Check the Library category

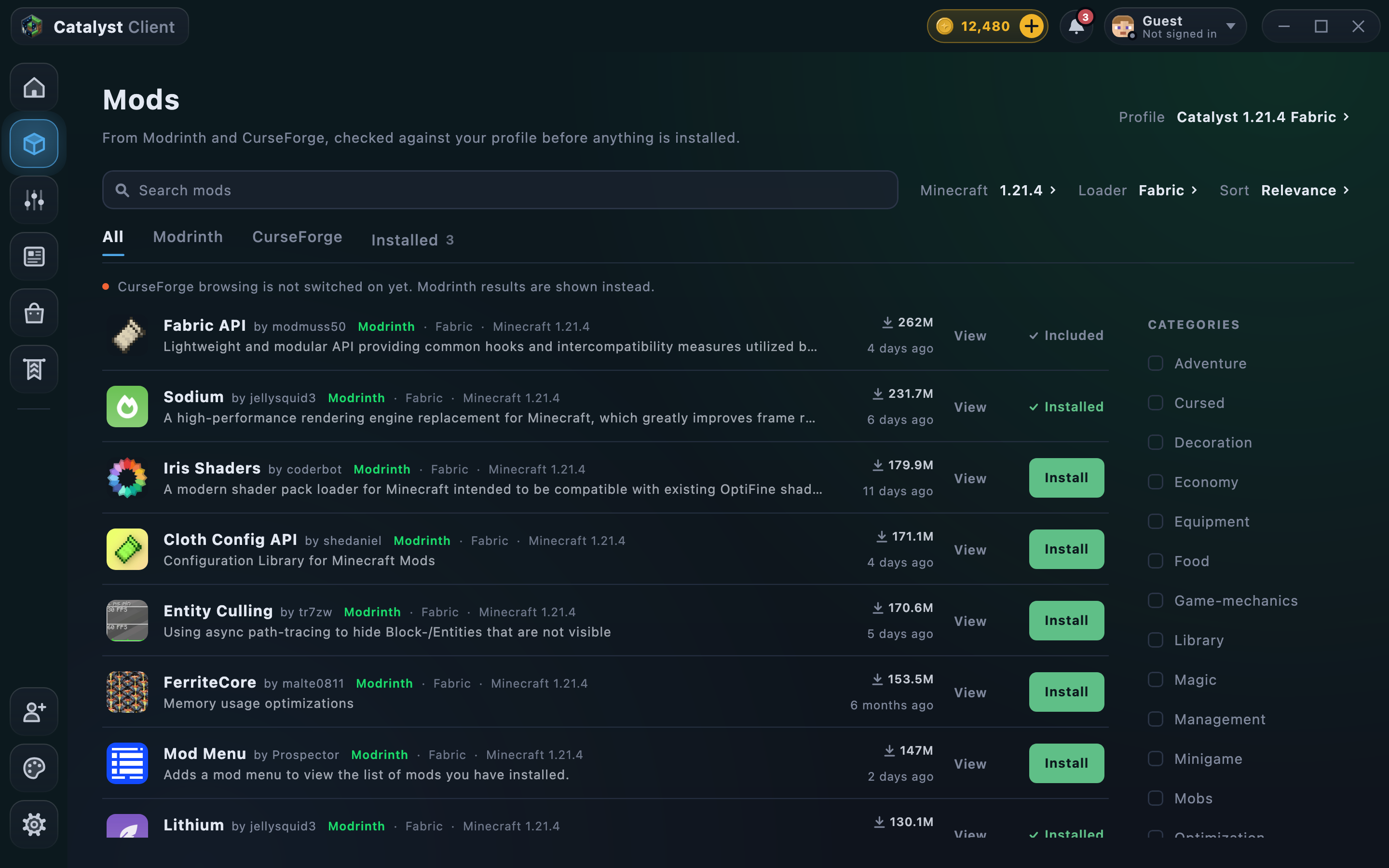pyautogui.click(x=1156, y=640)
